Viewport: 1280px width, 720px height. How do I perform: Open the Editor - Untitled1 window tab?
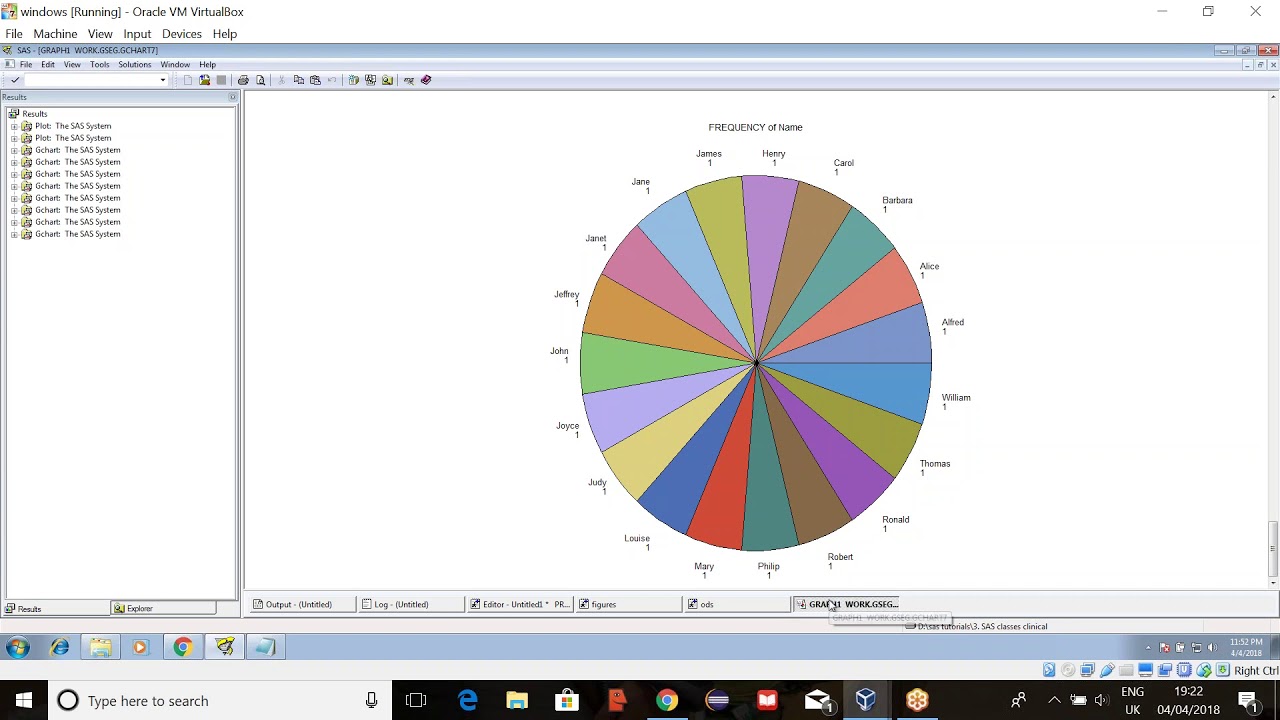(520, 604)
